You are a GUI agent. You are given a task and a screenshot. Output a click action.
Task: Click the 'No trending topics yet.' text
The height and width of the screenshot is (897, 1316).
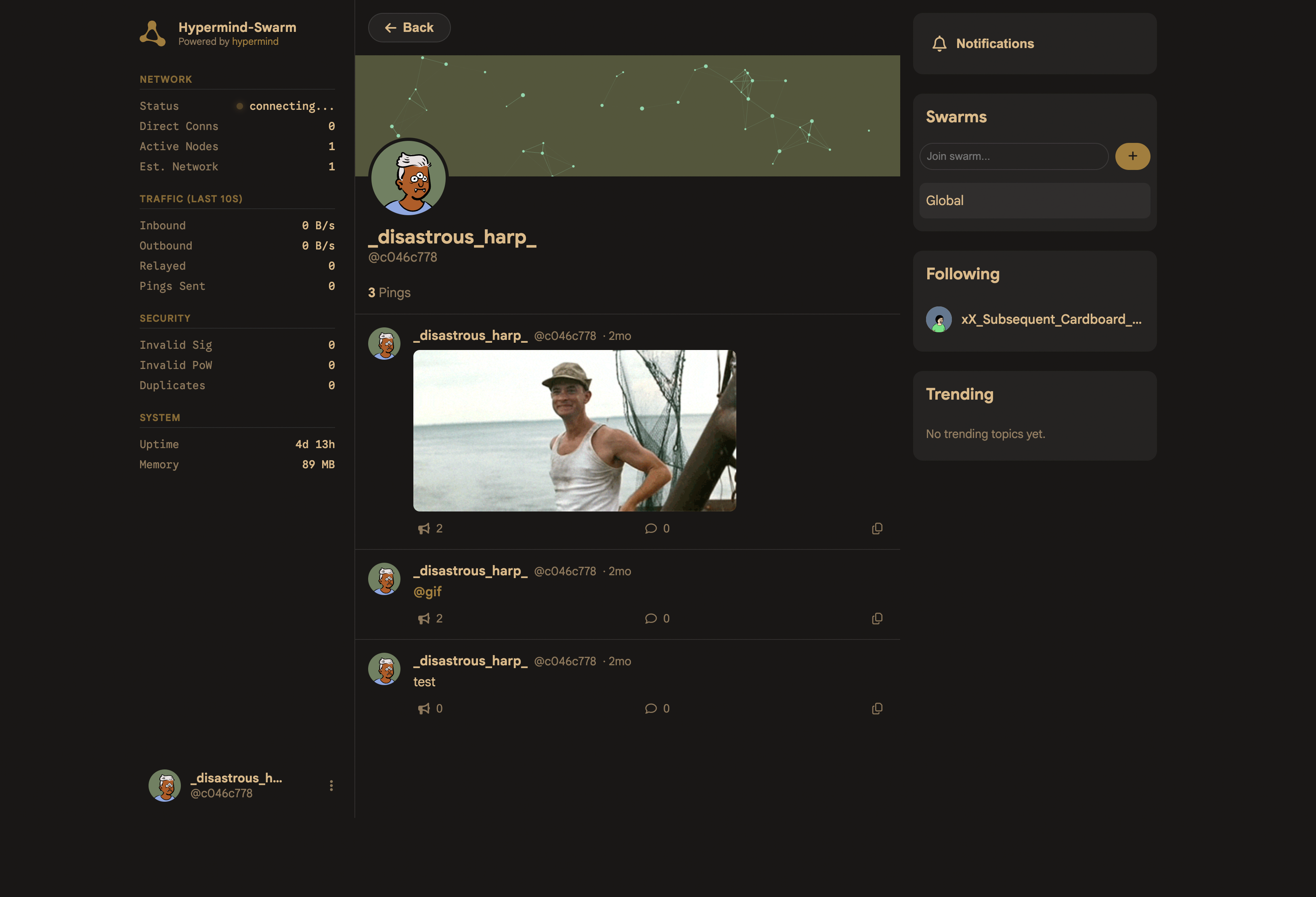(x=985, y=434)
